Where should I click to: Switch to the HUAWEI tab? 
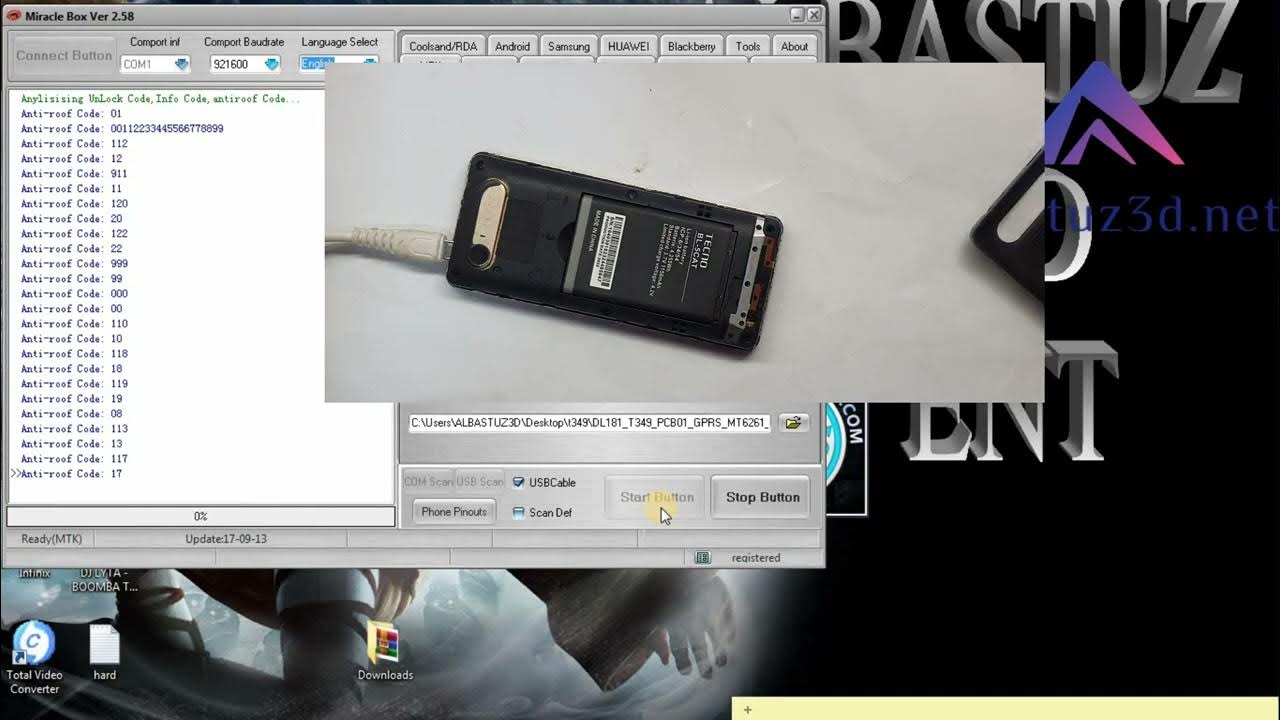pyautogui.click(x=628, y=46)
